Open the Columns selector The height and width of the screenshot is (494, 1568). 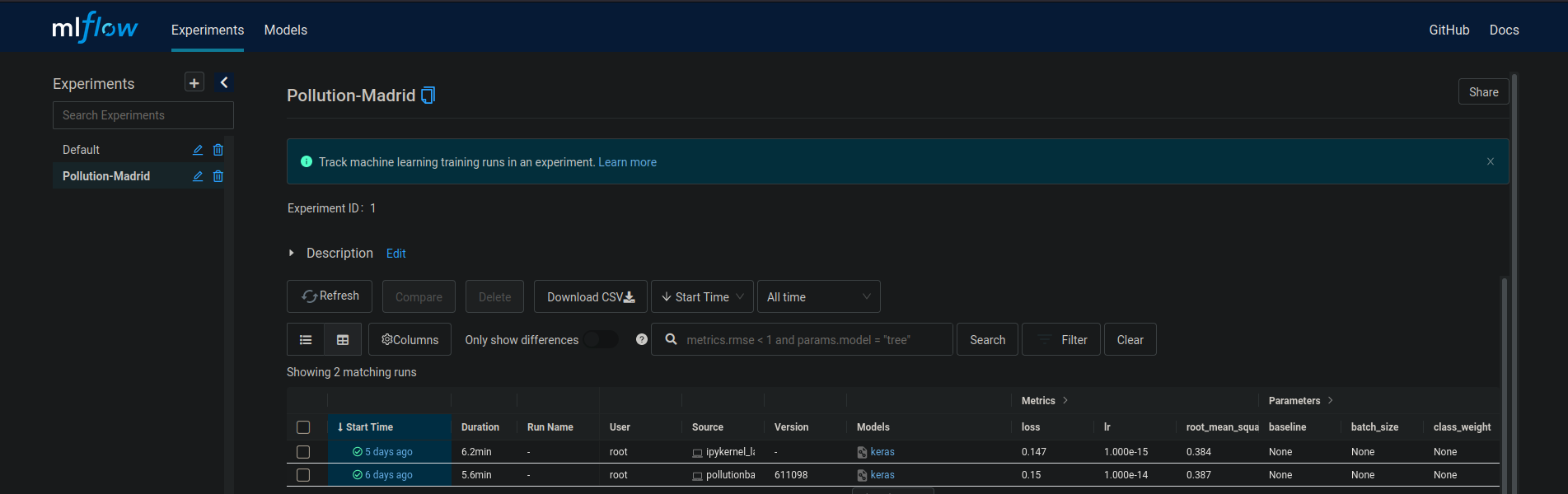410,339
